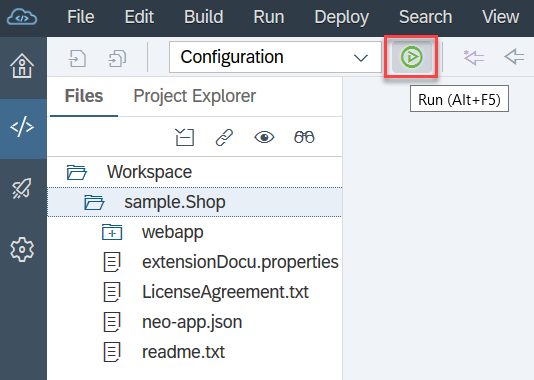
Task: Collapse the sample.Shop folder icon
Action: tap(94, 202)
